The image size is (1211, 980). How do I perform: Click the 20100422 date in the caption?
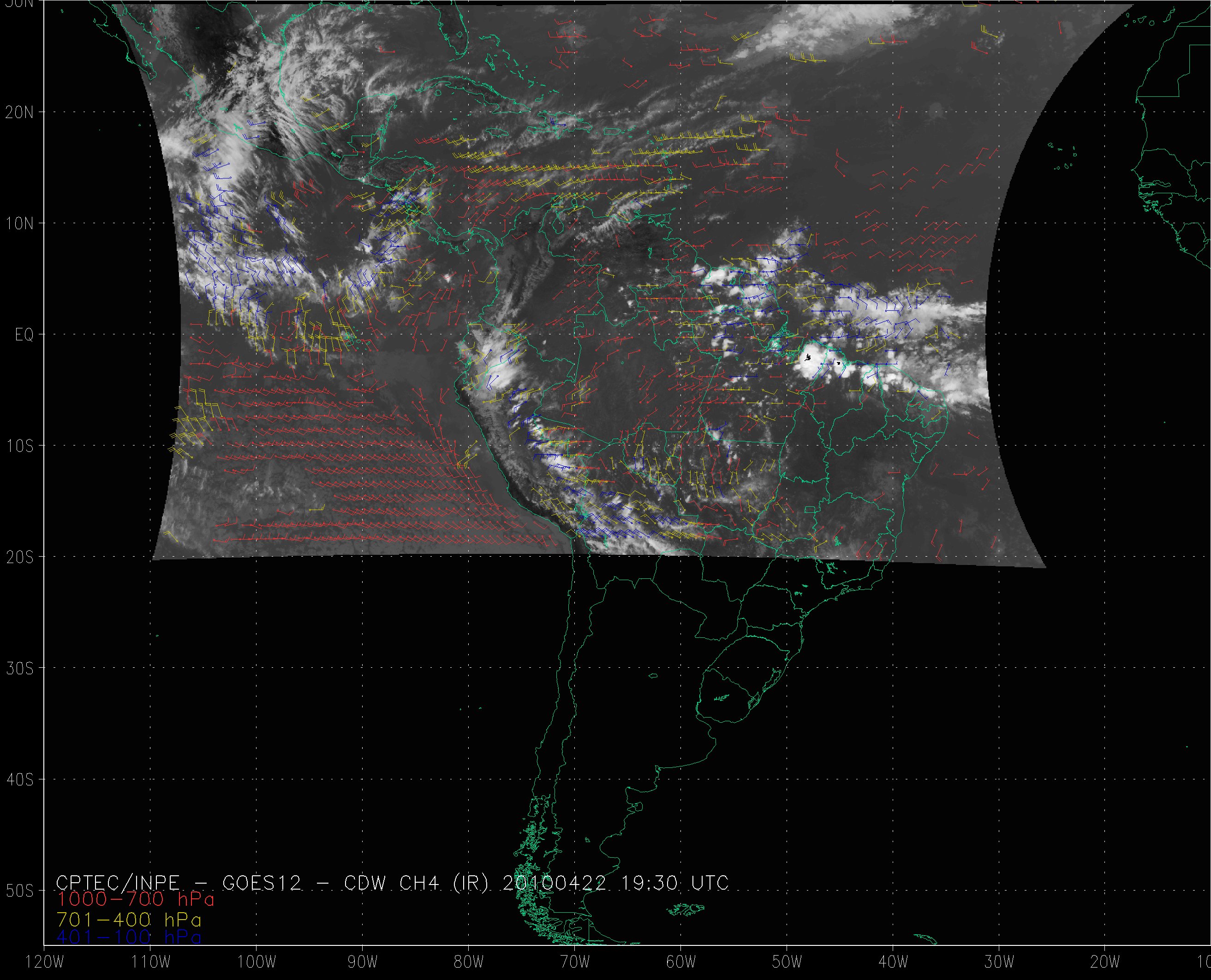click(554, 883)
